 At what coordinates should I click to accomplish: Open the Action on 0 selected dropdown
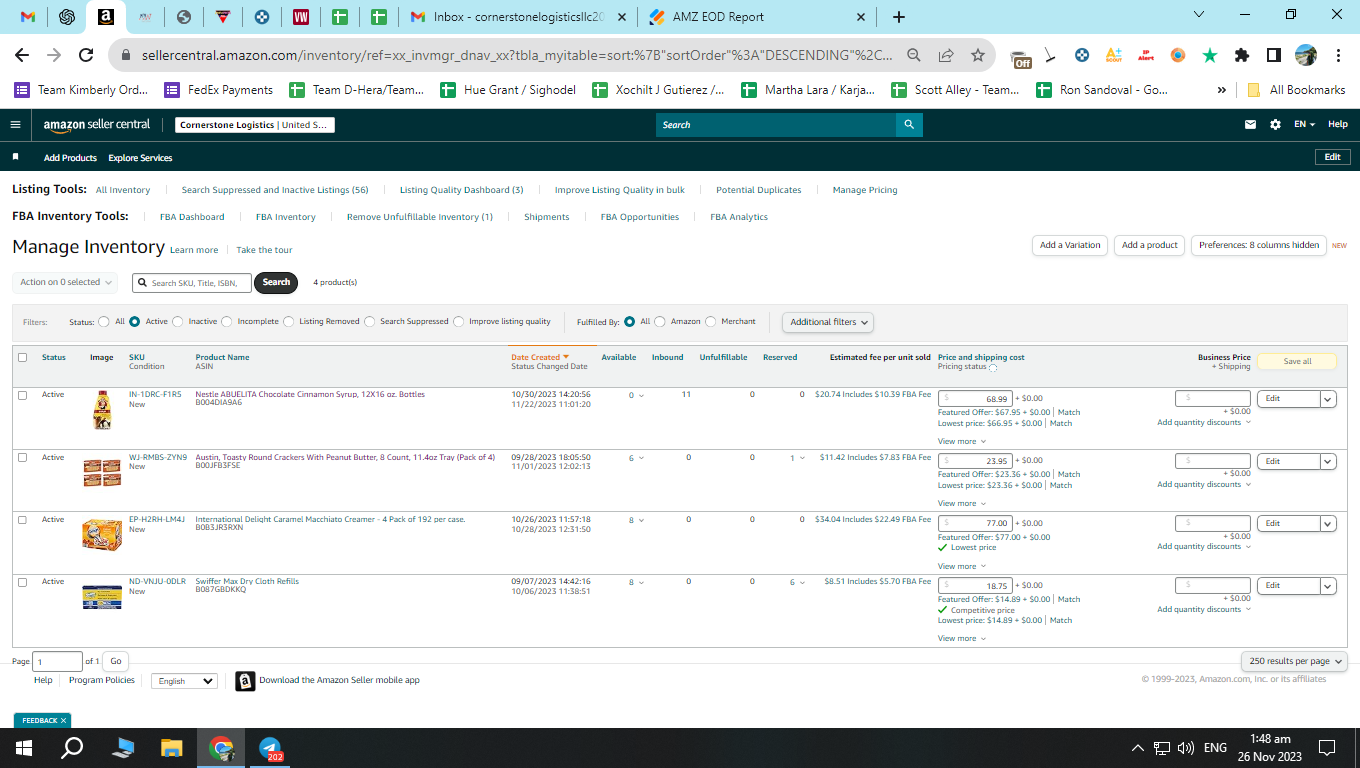[65, 282]
